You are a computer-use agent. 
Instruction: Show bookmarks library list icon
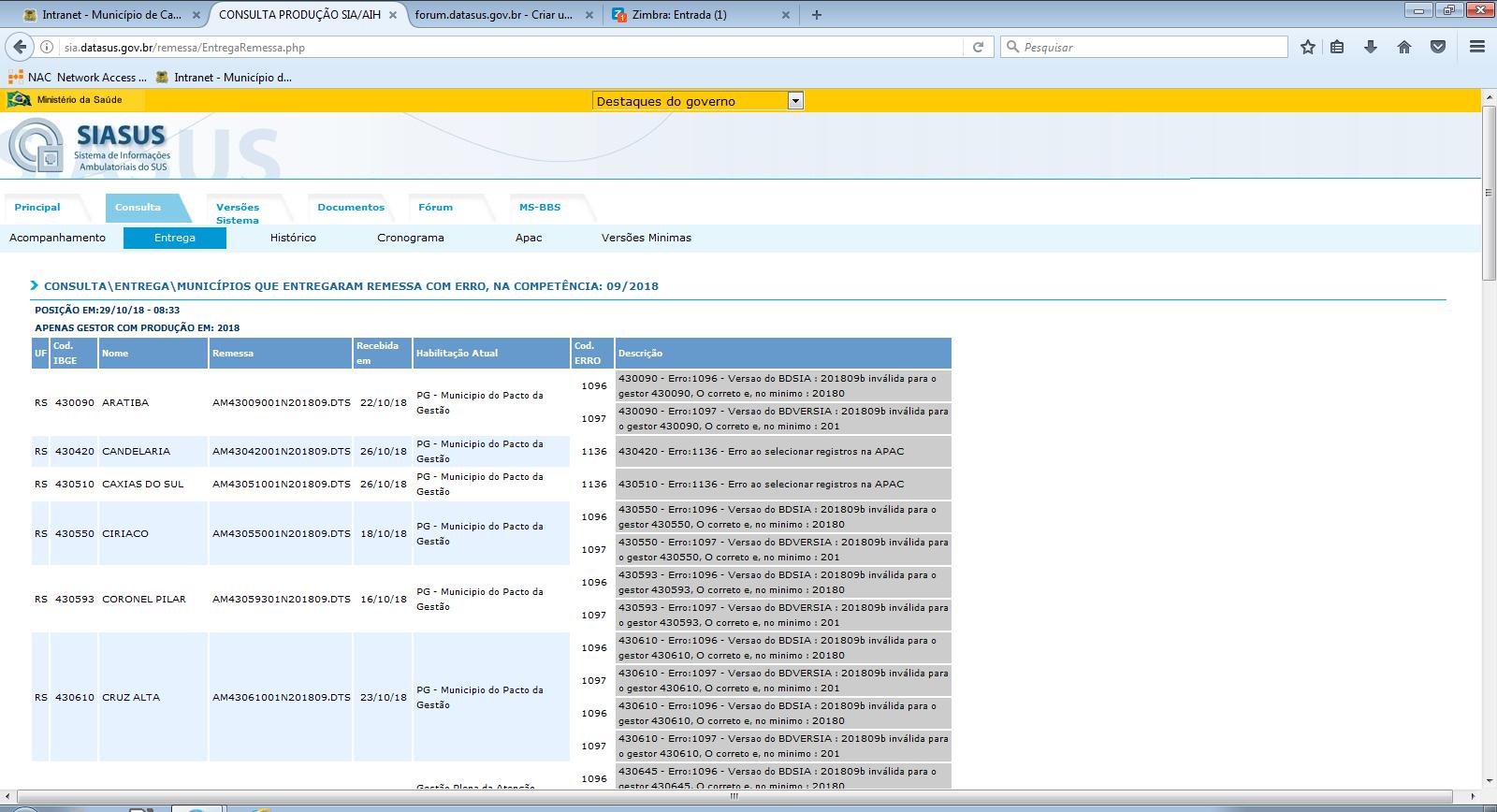(x=1337, y=47)
